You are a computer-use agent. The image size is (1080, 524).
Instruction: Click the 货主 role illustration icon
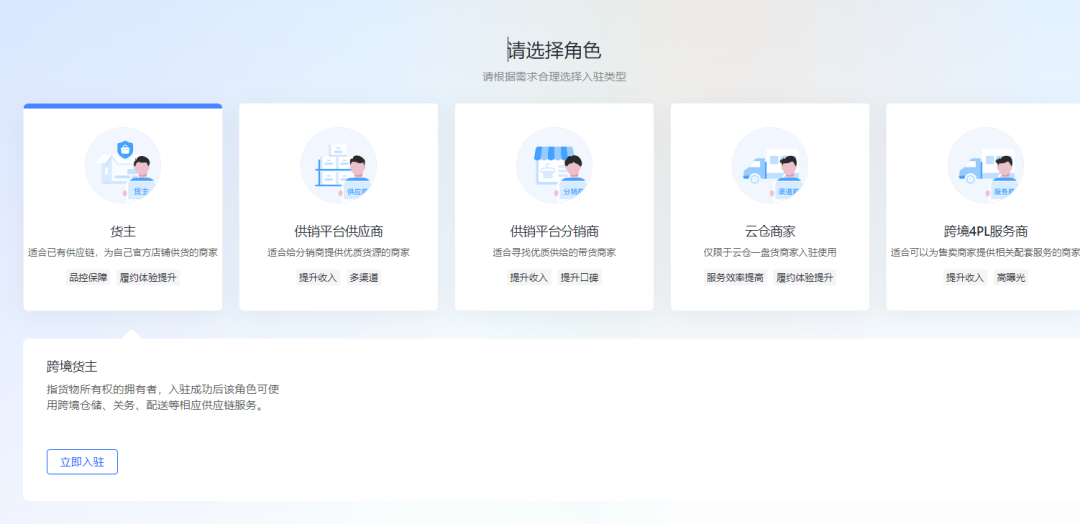(123, 165)
